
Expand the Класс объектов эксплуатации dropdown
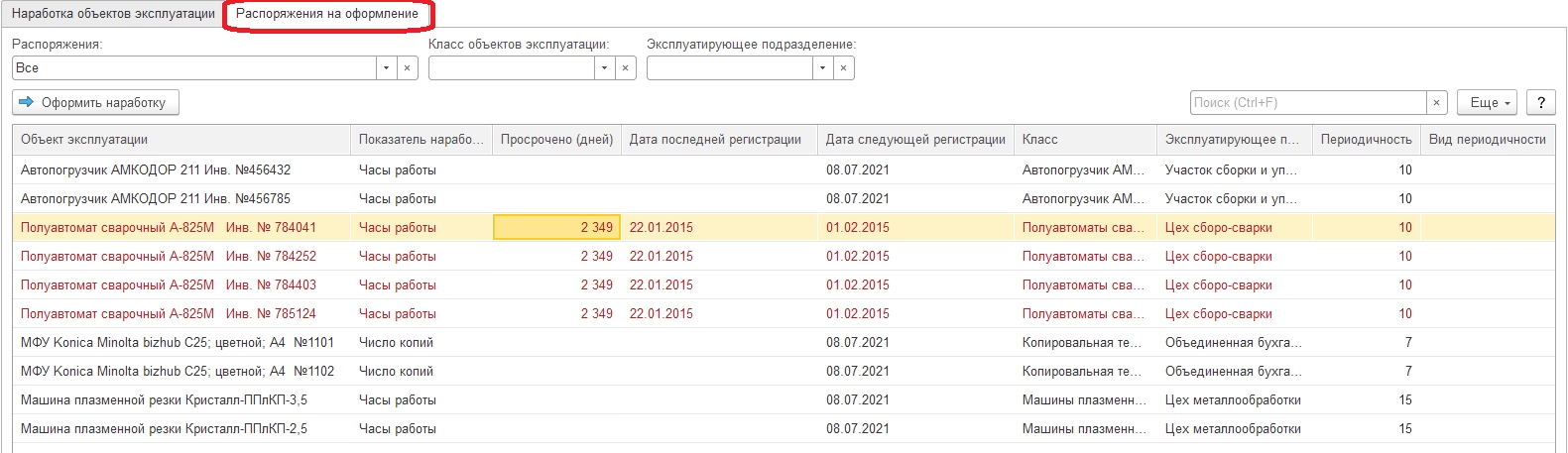pyautogui.click(x=604, y=68)
